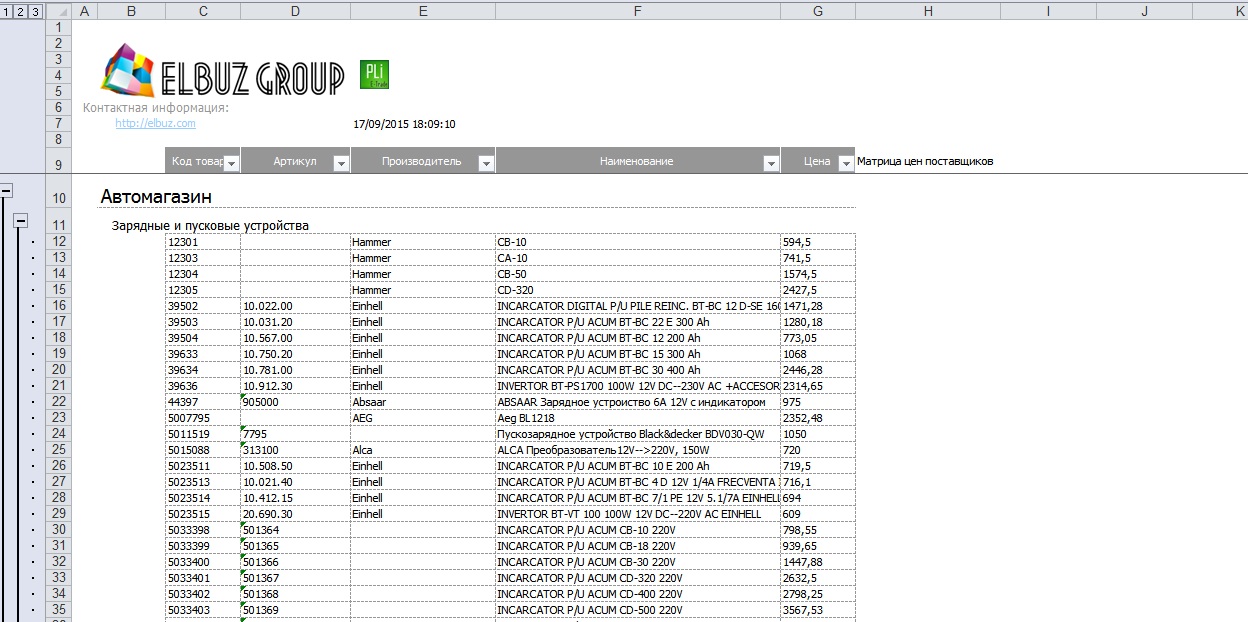
Task: Select the Зарядные и пусковые устройства cell
Action: coord(210,225)
